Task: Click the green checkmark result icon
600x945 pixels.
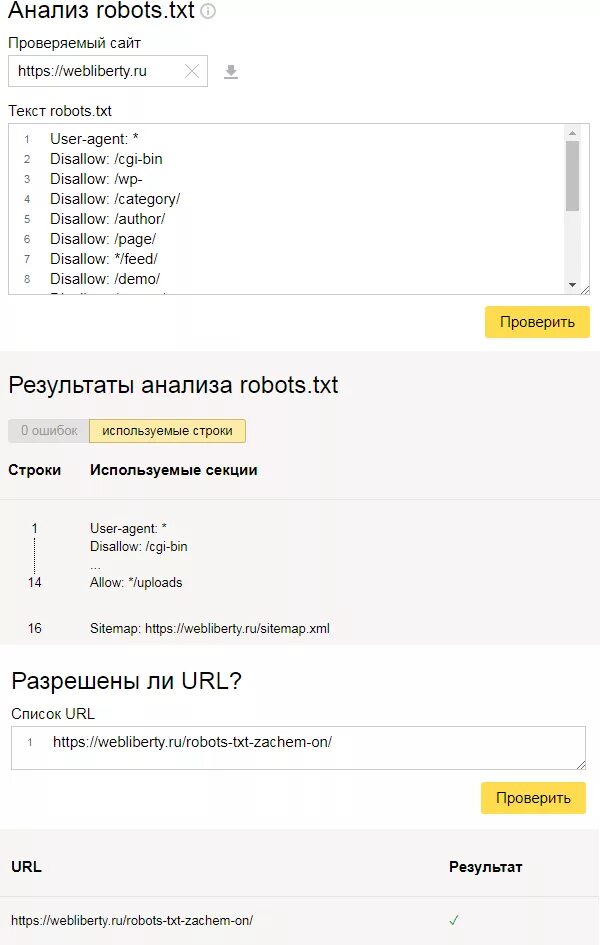Action: (453, 920)
